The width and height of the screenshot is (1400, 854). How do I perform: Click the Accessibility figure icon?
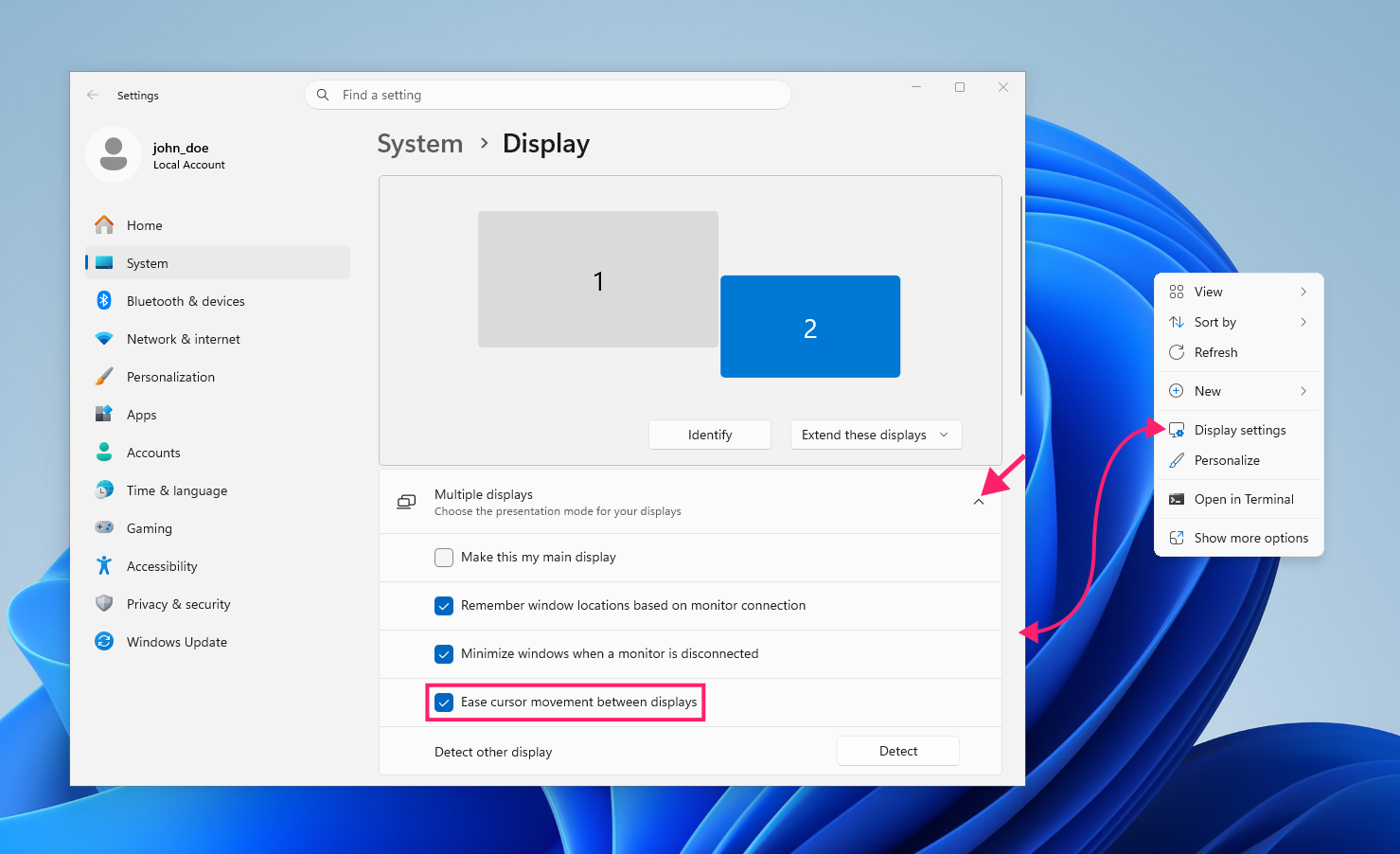point(104,566)
